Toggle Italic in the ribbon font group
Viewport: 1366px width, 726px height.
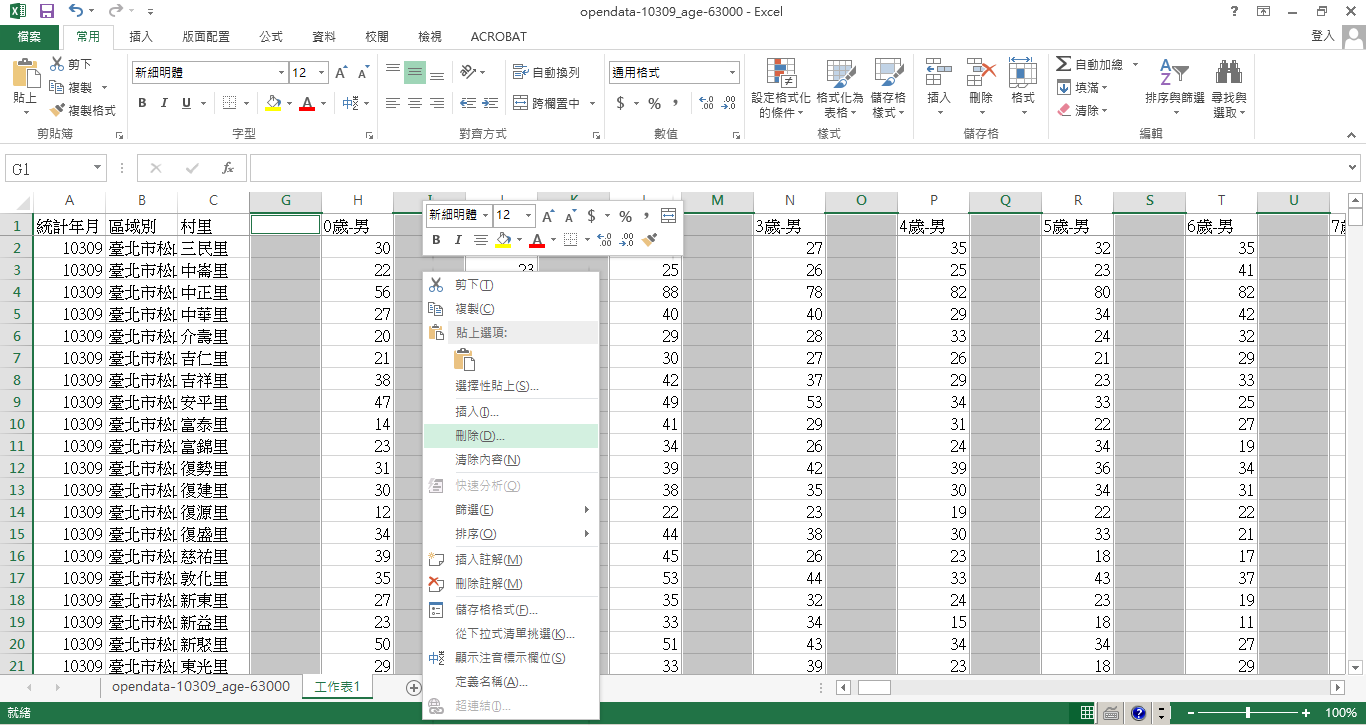tap(164, 103)
